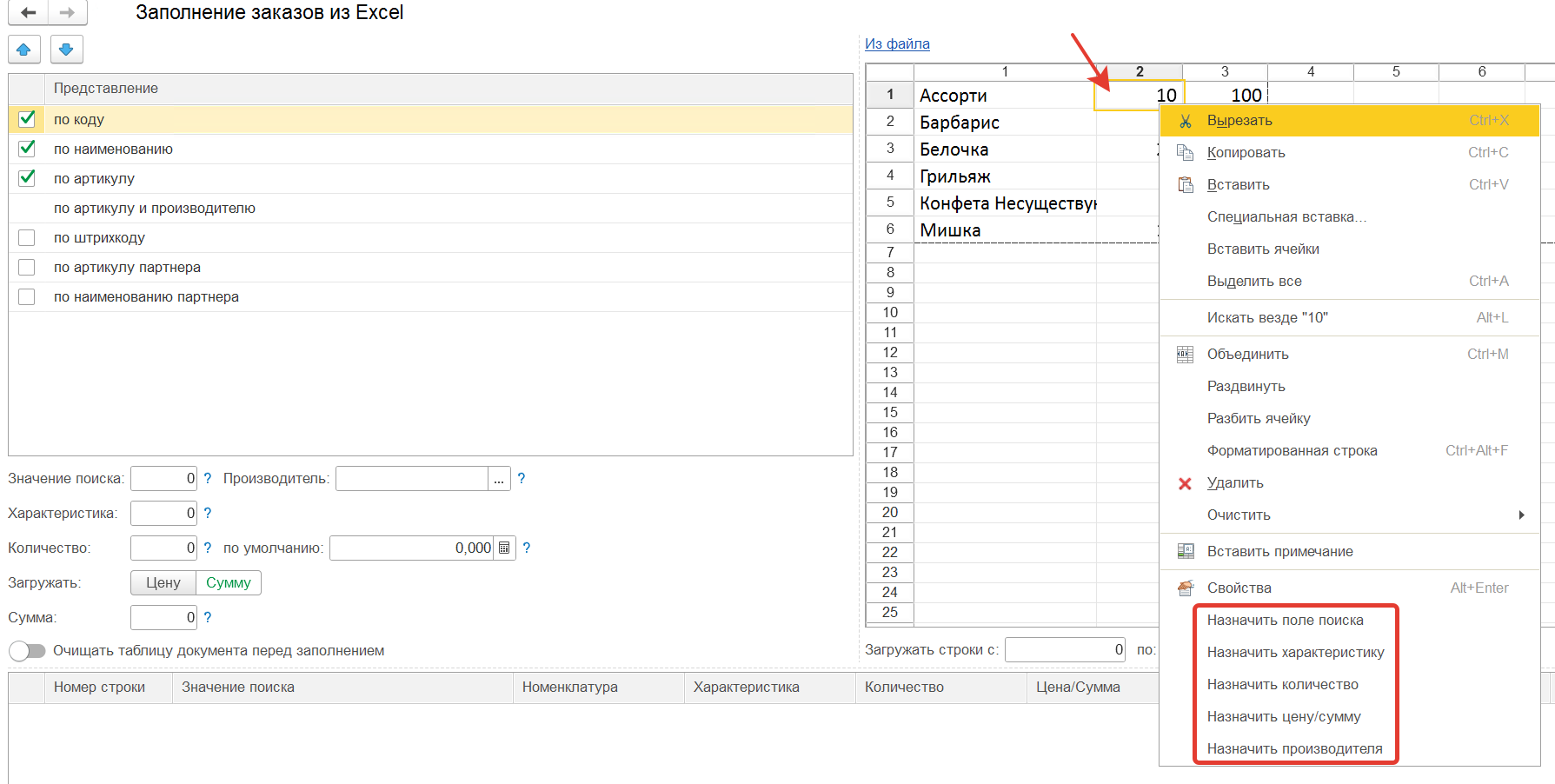Click the scissors icon beside Вырезать
The height and width of the screenshot is (784, 1555).
(1185, 121)
